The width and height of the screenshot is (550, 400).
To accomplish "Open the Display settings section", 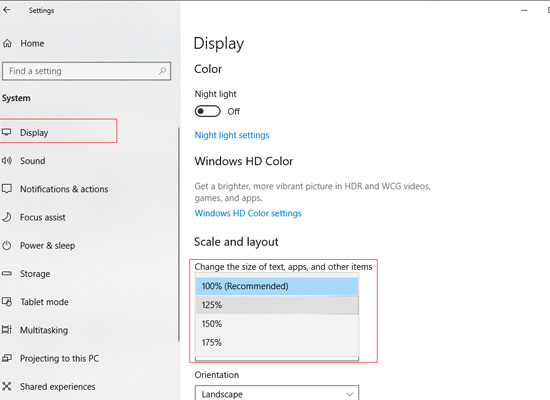I will point(58,133).
